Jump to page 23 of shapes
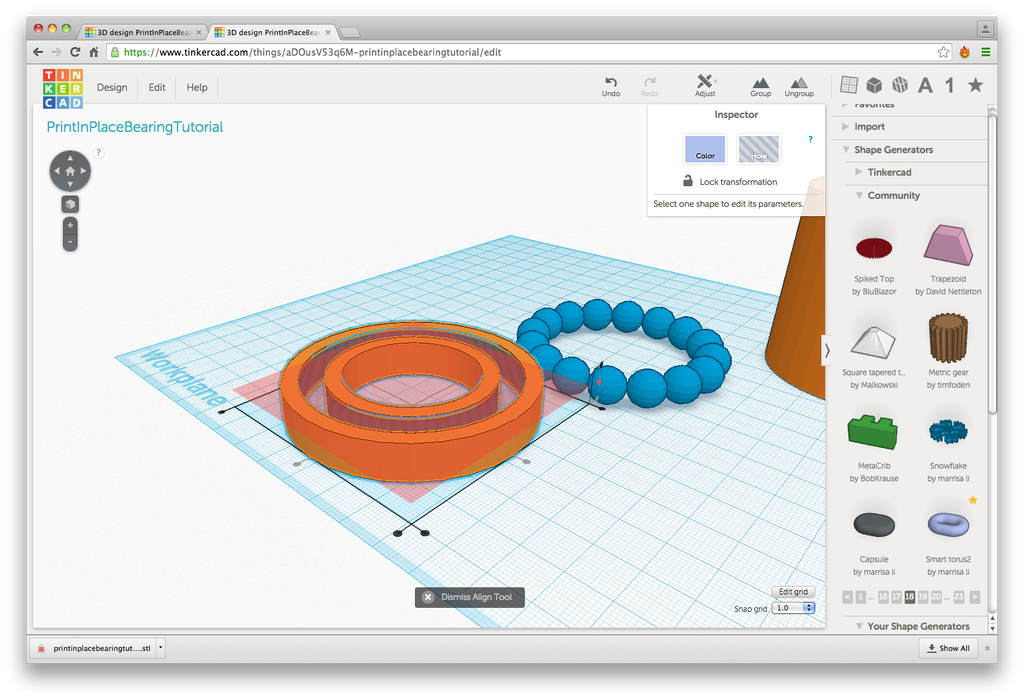 point(958,597)
